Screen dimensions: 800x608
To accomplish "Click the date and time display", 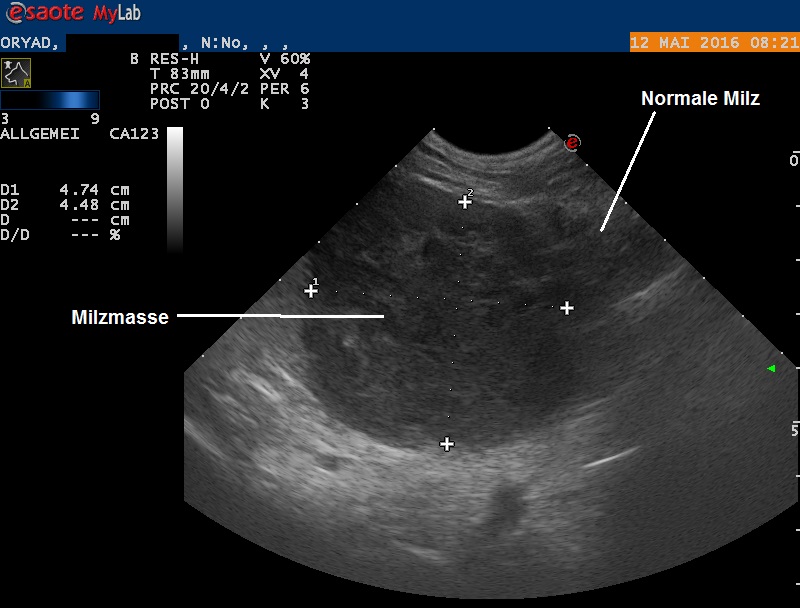I will tap(713, 43).
